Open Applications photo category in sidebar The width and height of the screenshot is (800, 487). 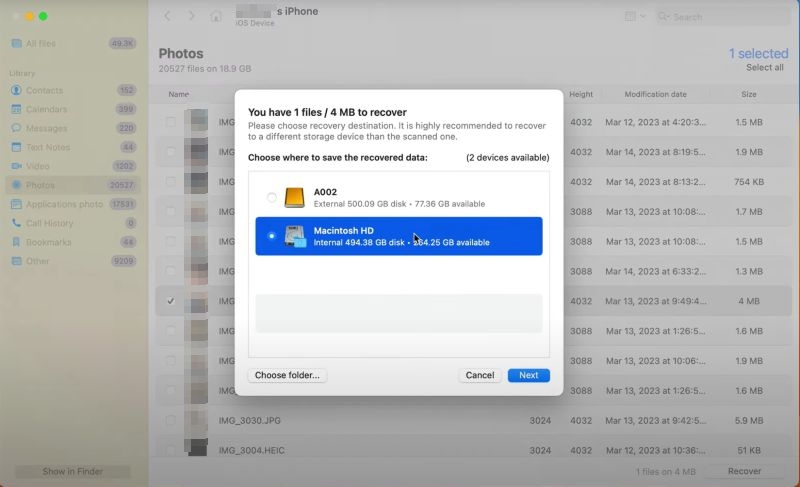click(73, 204)
